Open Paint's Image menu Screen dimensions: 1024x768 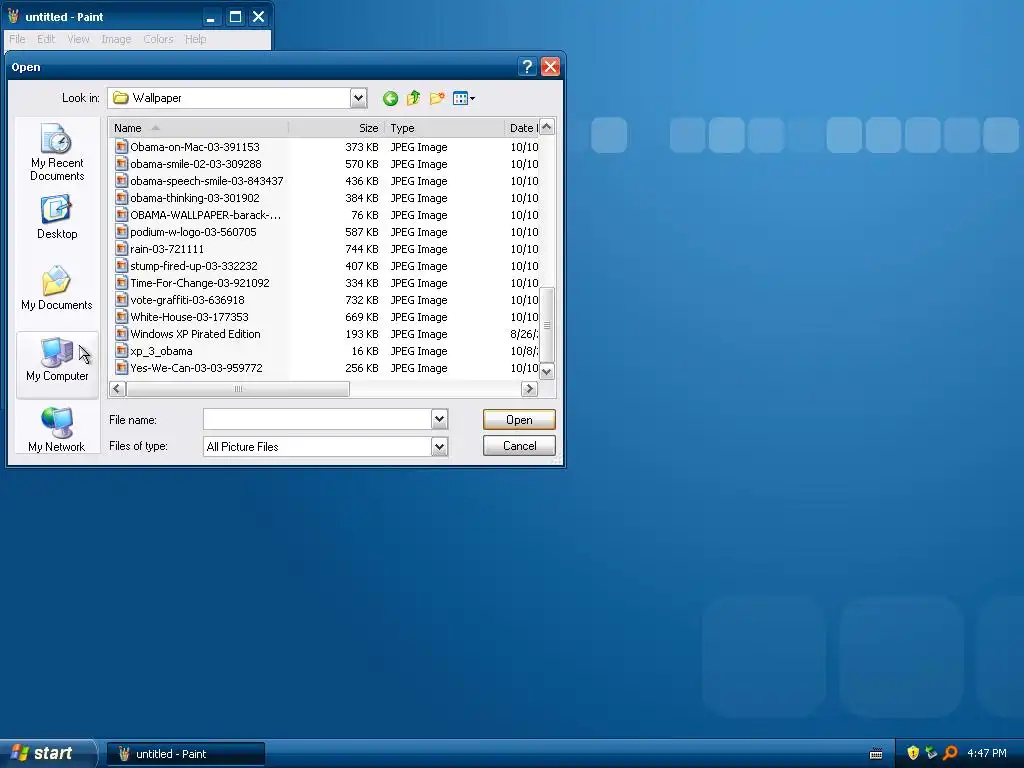click(x=116, y=39)
